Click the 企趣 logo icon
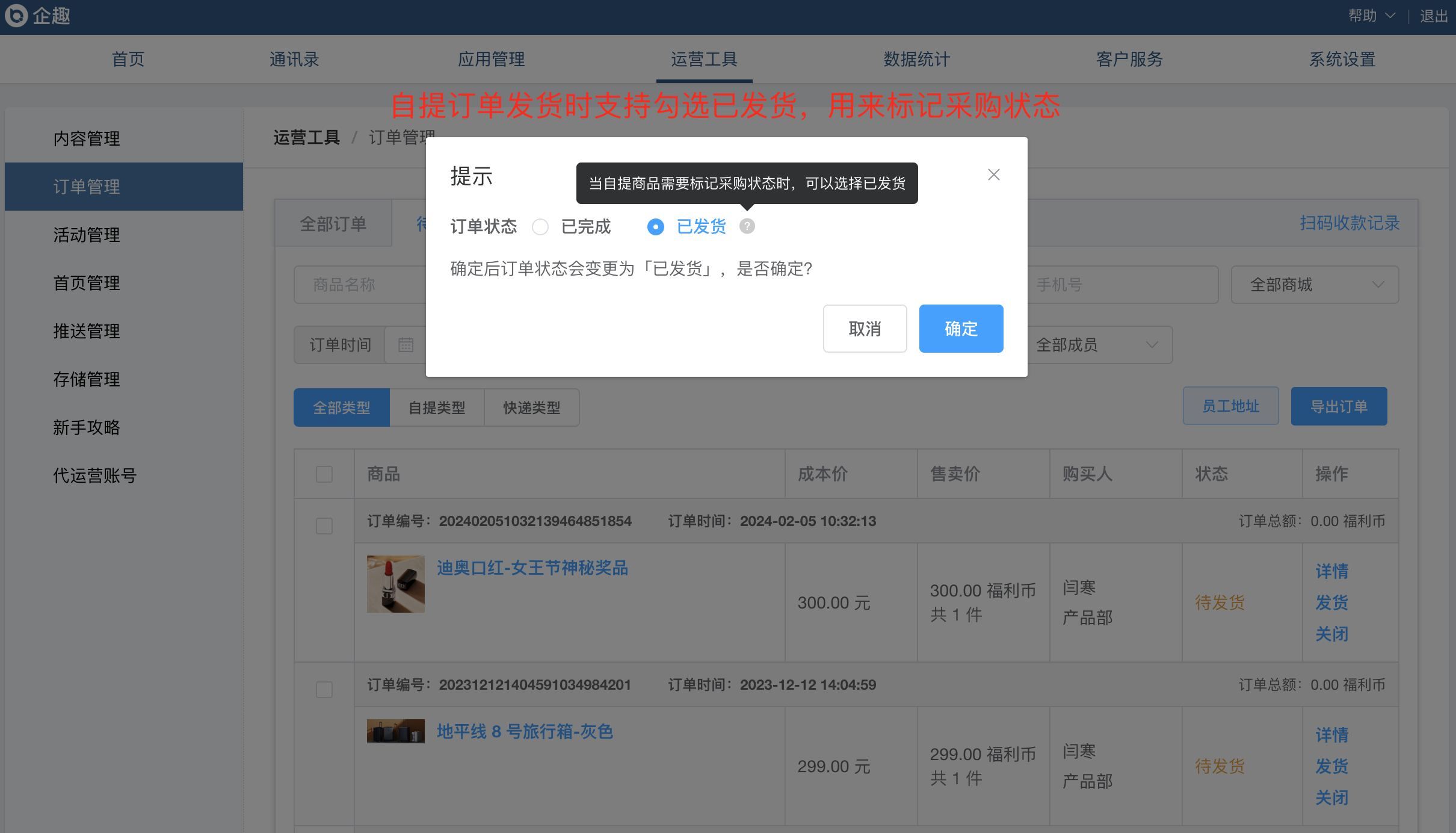 click(16, 16)
